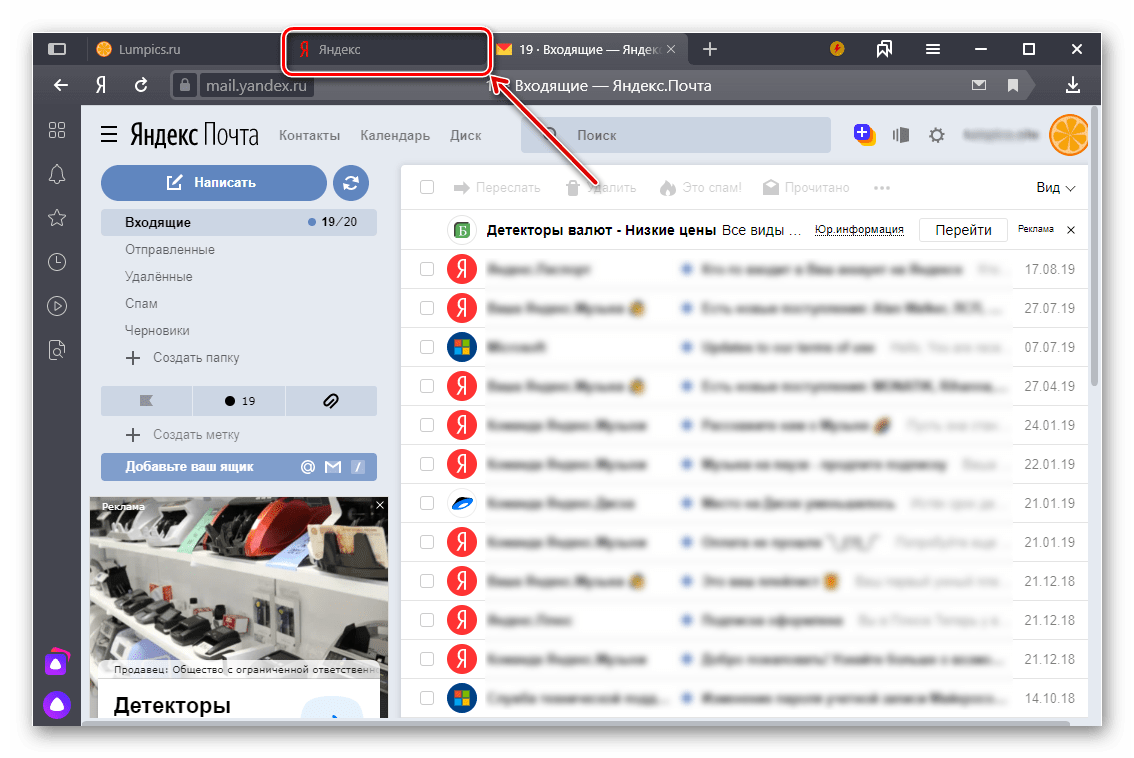Viewport: 1134px width, 758px height.
Task: Expand Создать папку to add folder
Action: [x=183, y=357]
